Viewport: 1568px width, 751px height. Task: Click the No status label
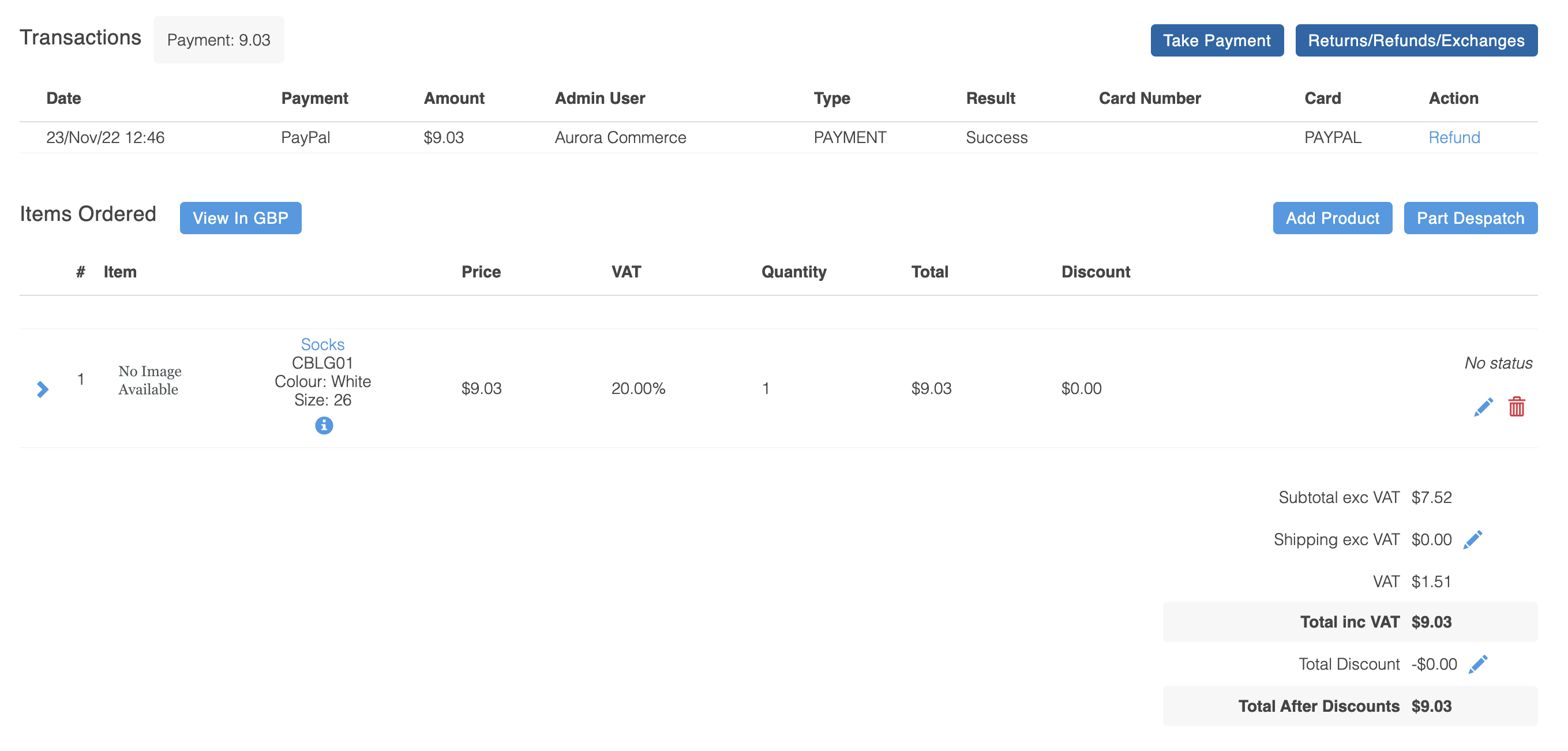pos(1498,363)
